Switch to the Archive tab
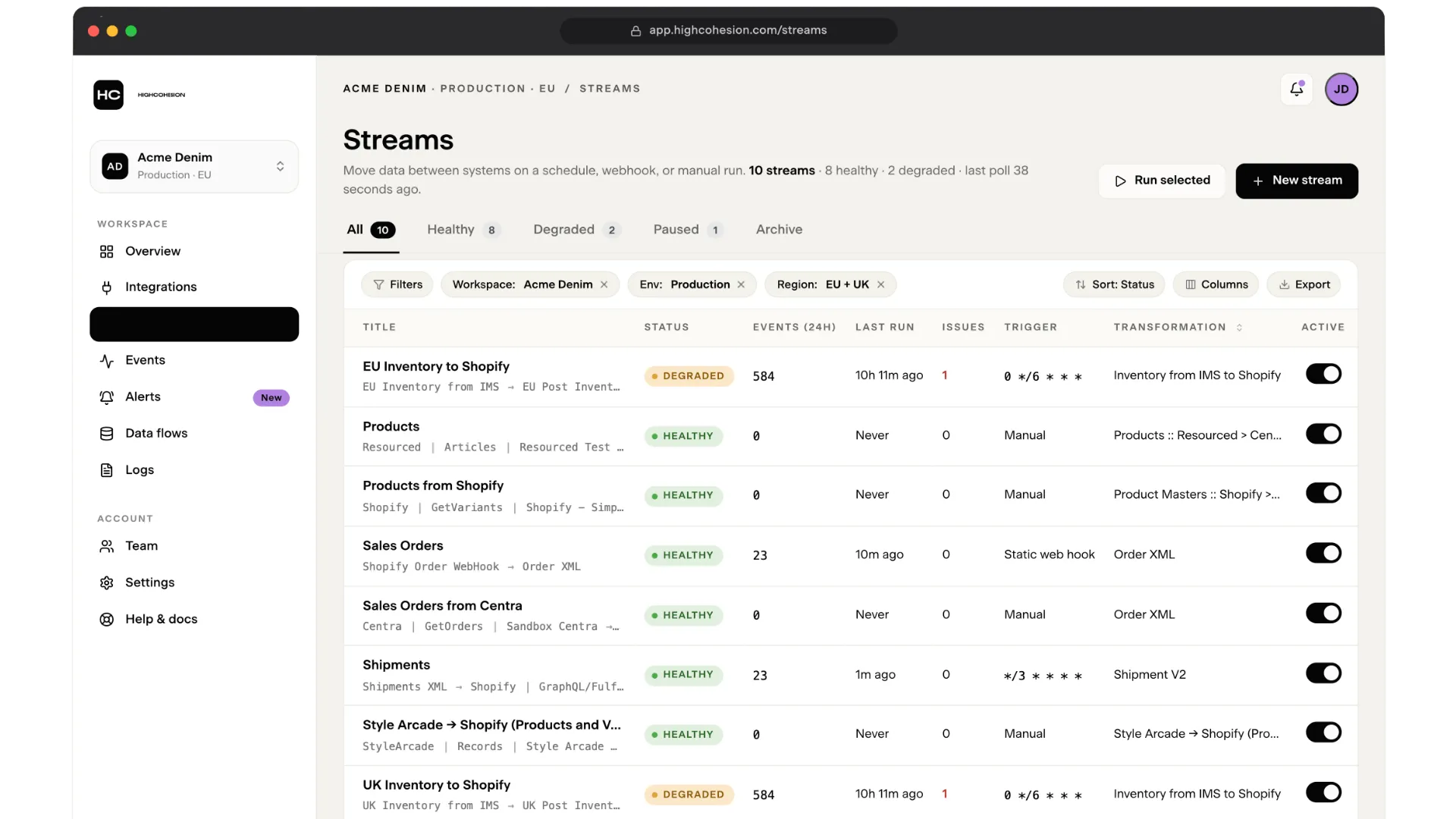This screenshot has height=819, width=1456. coord(779,230)
